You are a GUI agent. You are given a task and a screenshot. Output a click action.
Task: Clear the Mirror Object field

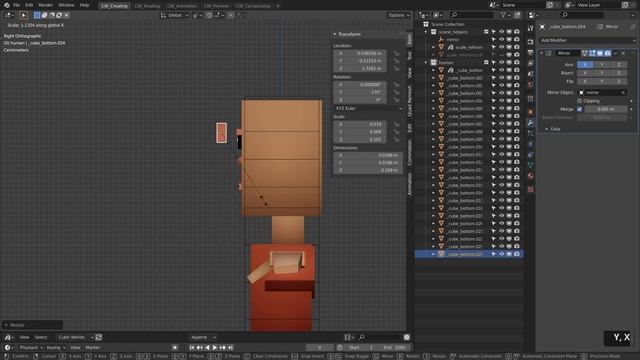pos(623,93)
